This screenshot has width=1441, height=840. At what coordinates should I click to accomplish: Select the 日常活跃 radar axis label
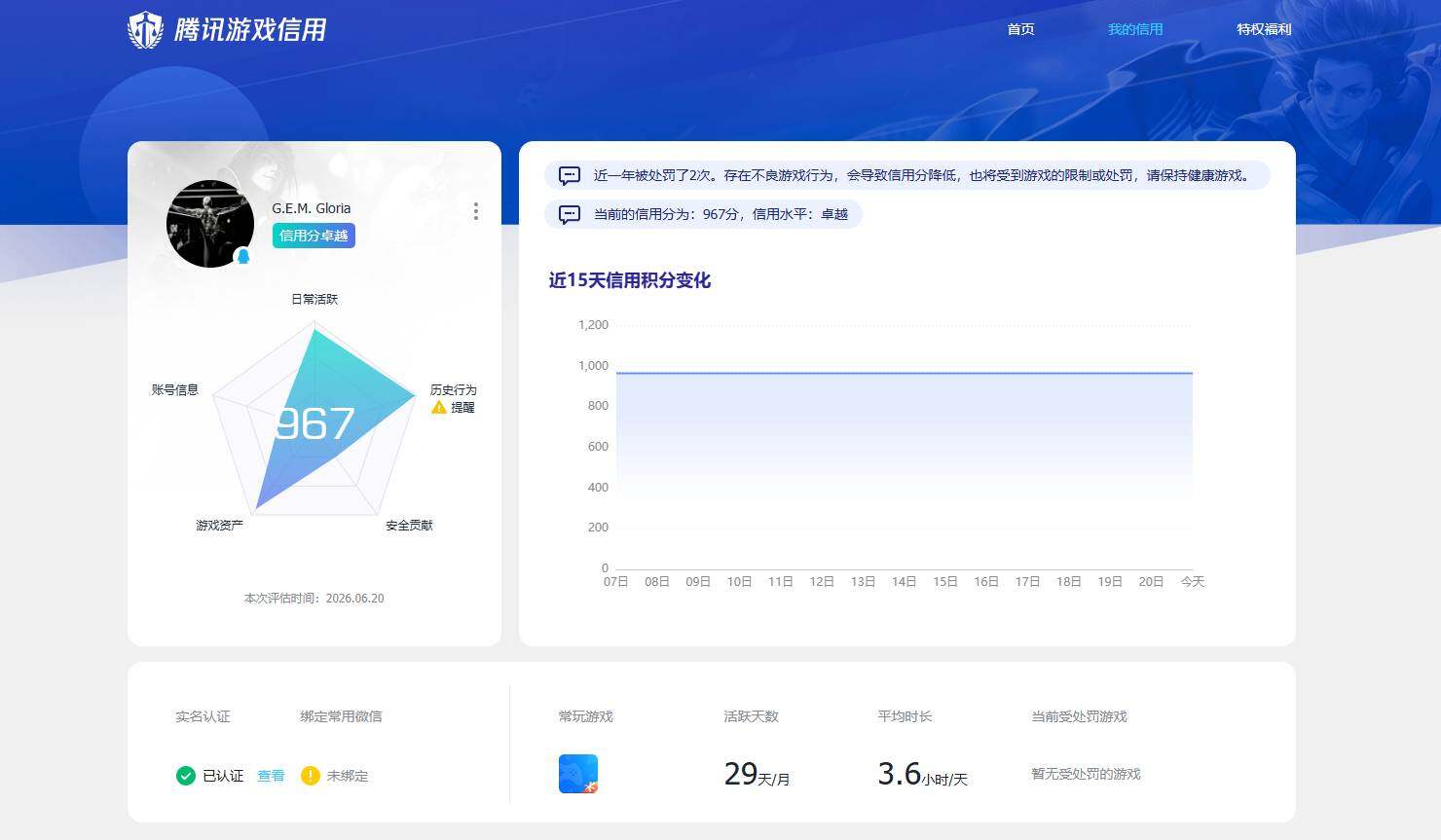point(314,299)
